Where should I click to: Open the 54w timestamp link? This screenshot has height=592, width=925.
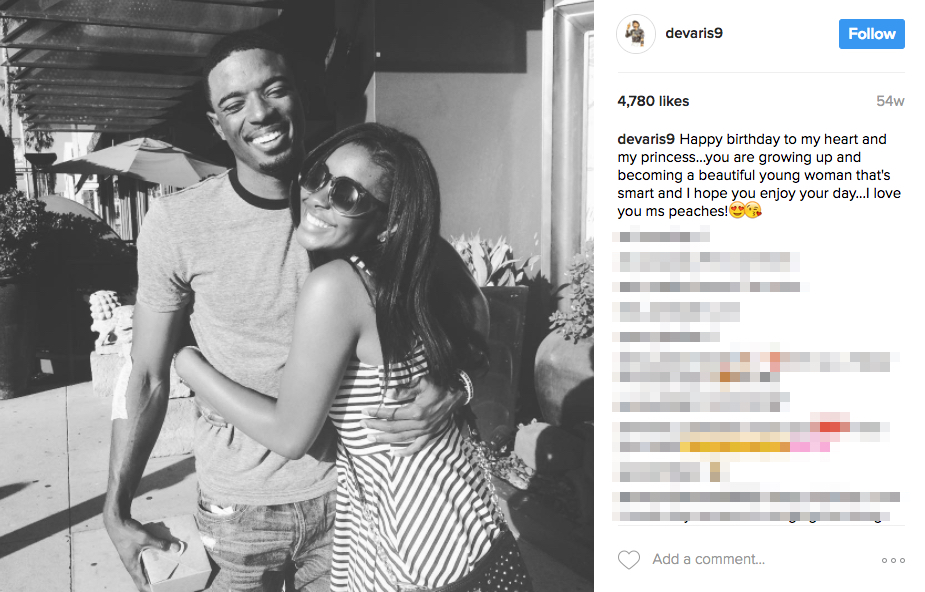[890, 101]
